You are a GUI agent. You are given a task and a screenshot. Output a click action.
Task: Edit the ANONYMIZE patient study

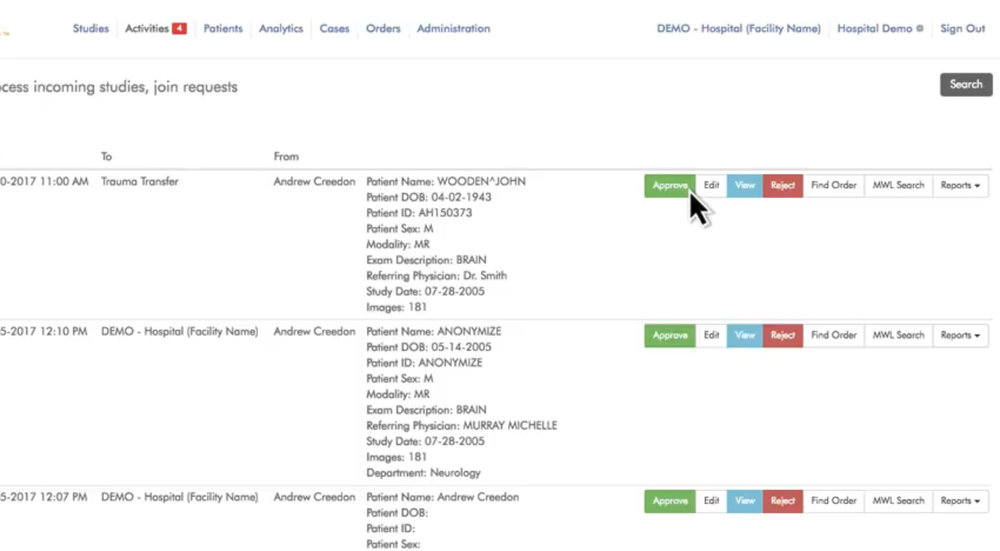[711, 336]
